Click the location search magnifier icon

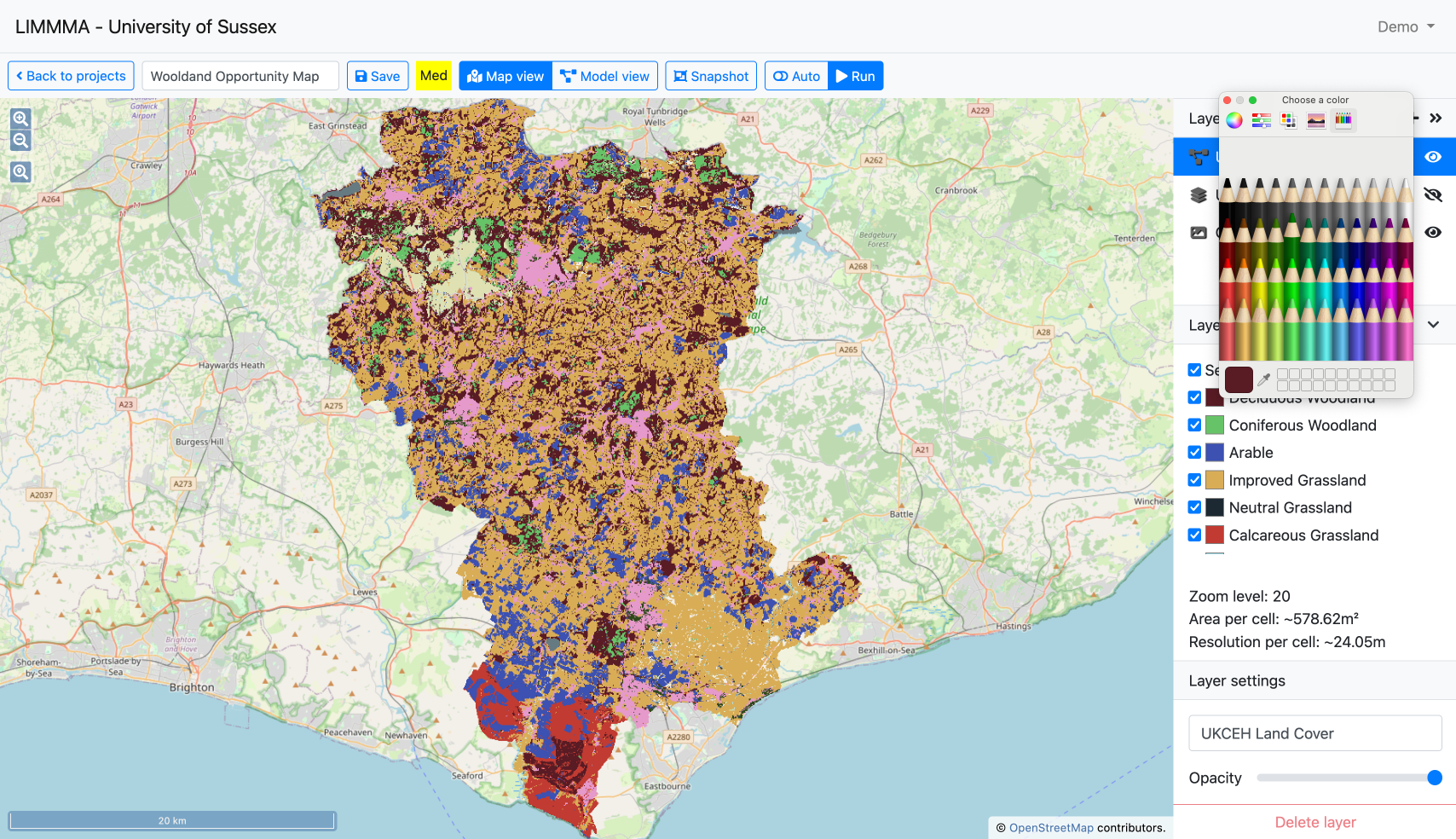(x=20, y=172)
